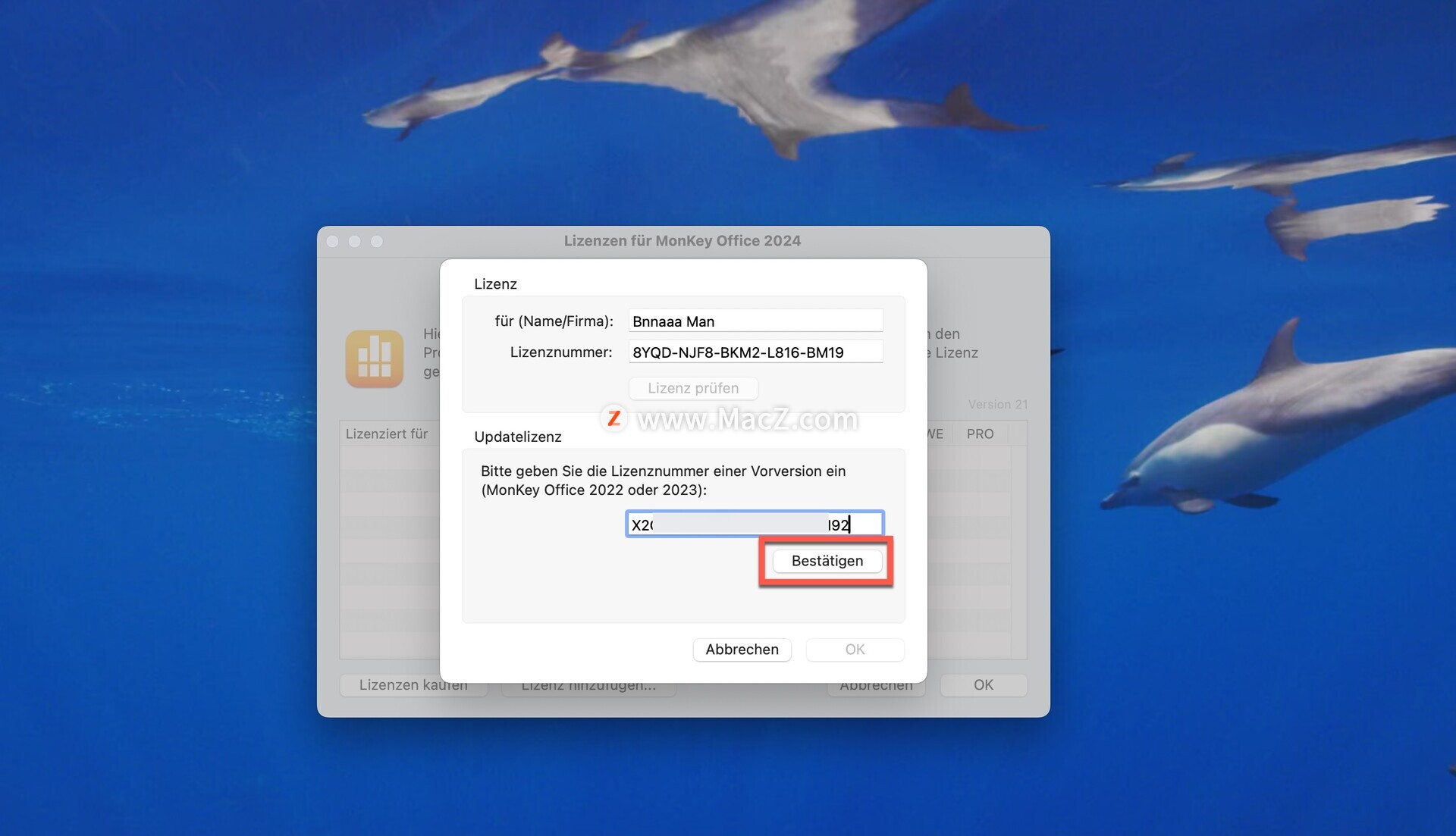Click the Bestätigen button

pos(827,561)
